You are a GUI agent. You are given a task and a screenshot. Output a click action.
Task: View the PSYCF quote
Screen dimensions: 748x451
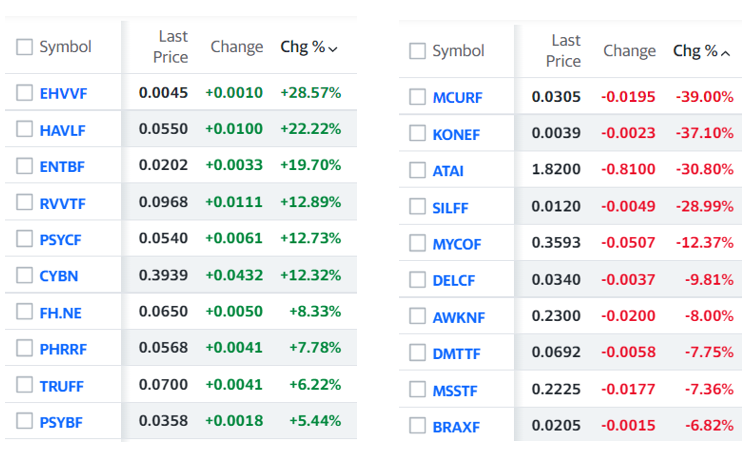(x=61, y=240)
